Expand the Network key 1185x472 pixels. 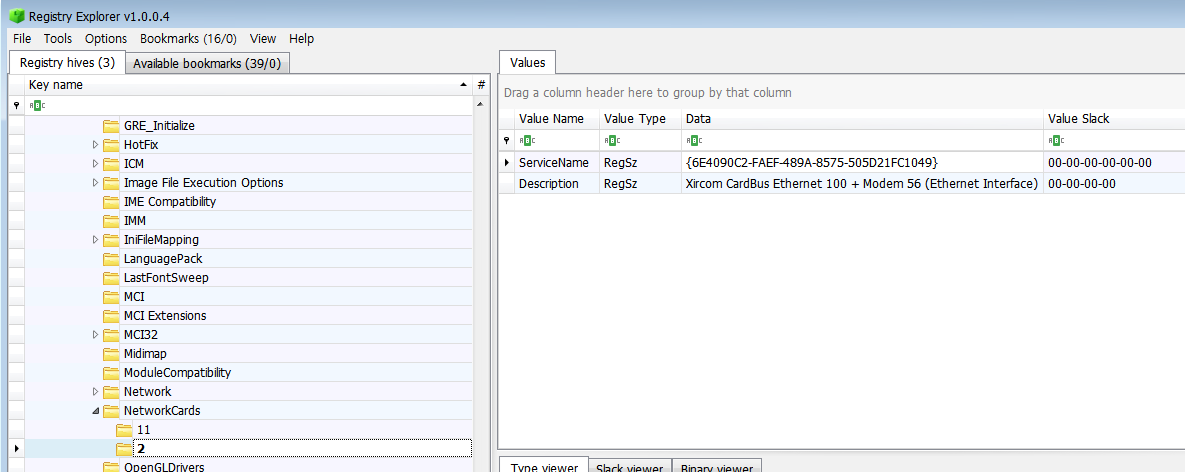[95, 391]
